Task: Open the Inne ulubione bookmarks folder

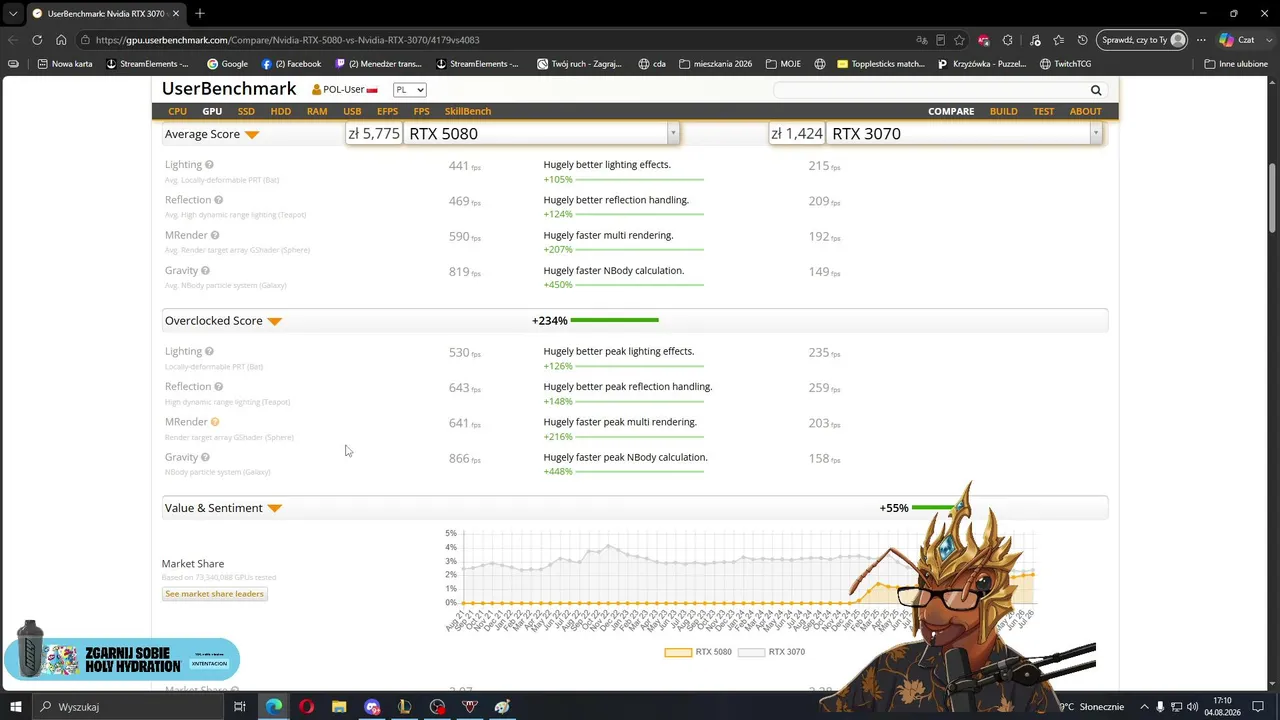Action: pos(1236,64)
